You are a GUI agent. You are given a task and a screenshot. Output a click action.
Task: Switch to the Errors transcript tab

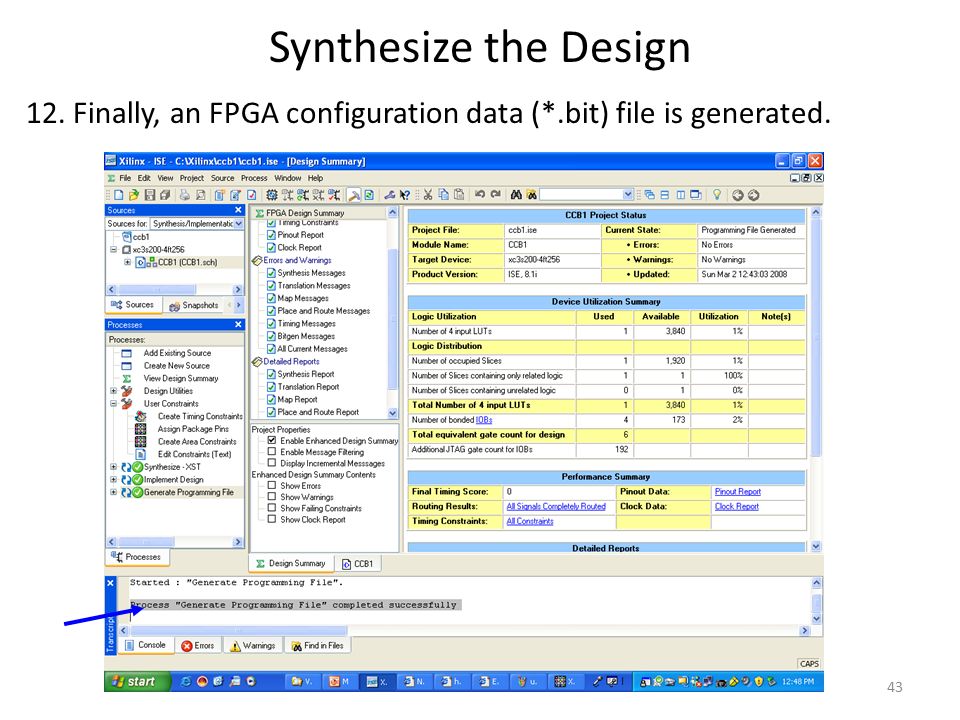point(198,645)
